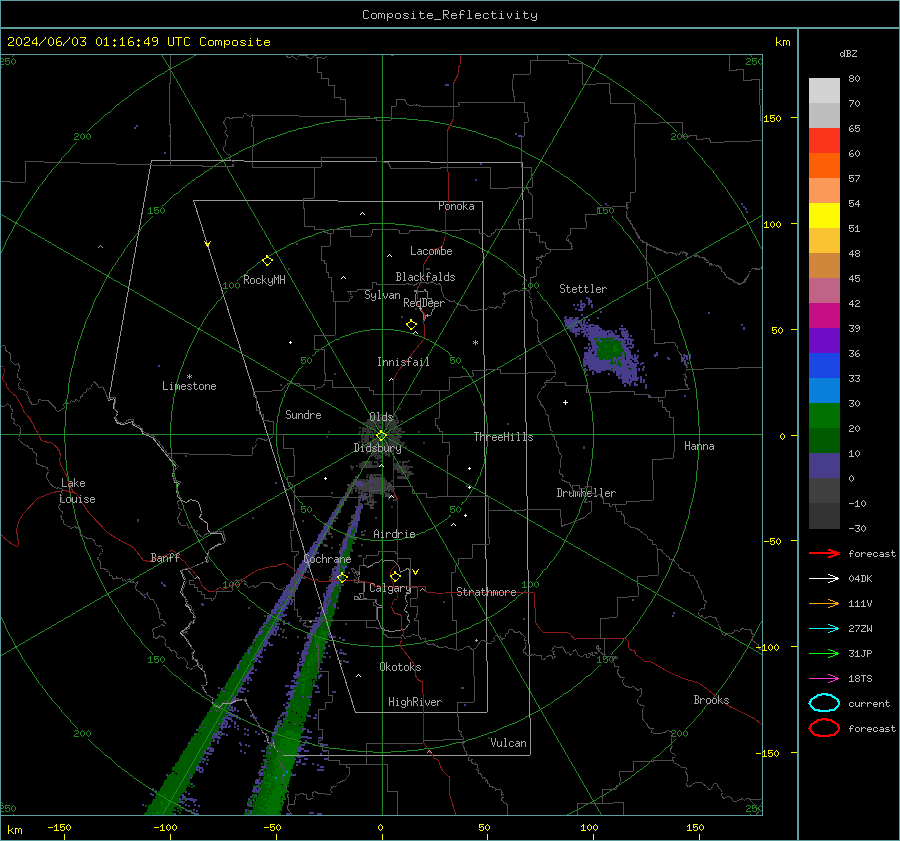Select the yellow V marker right of Calgary diamond
The height and width of the screenshot is (841, 900).
coord(416,572)
